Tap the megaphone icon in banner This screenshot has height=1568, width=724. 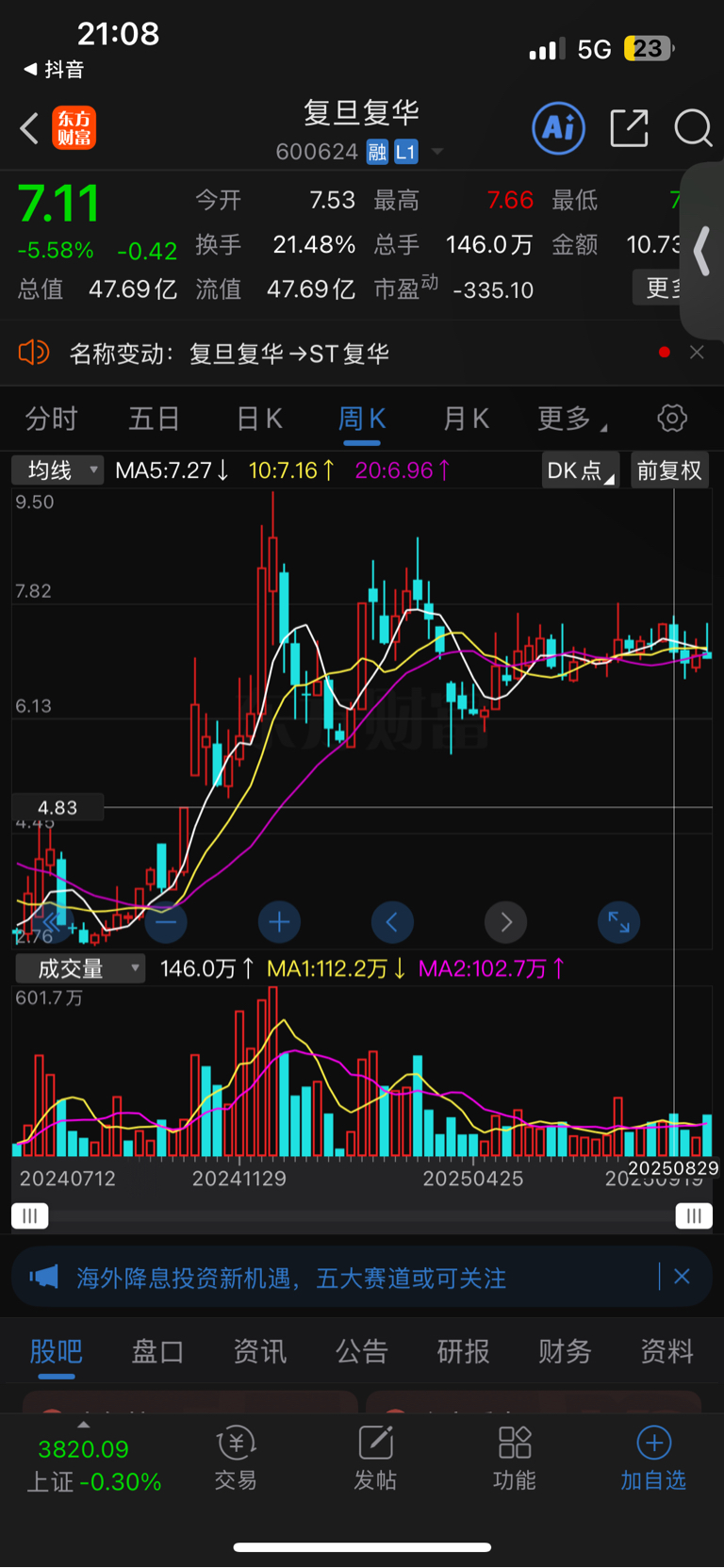point(44,1278)
